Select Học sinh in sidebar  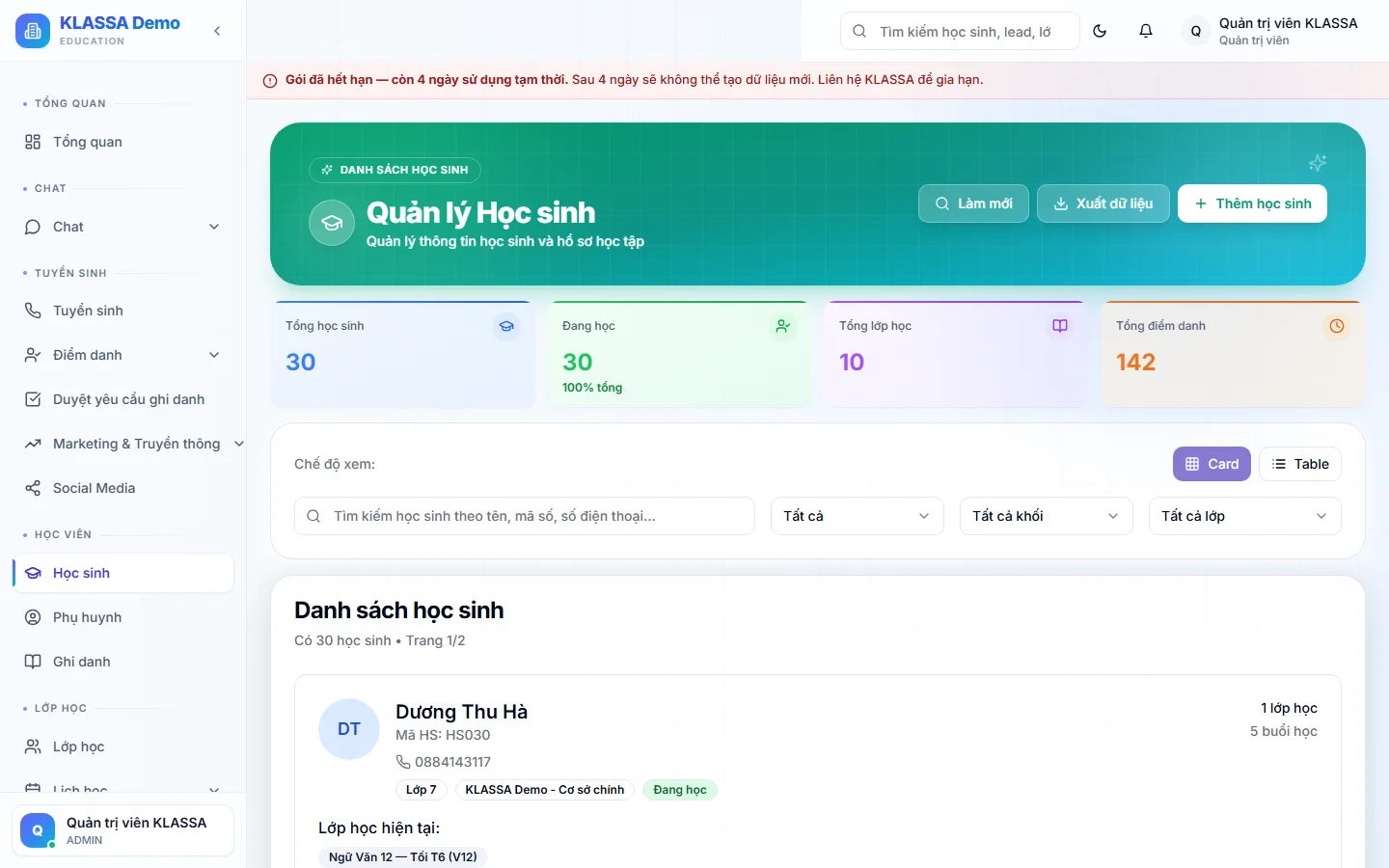[x=123, y=573]
